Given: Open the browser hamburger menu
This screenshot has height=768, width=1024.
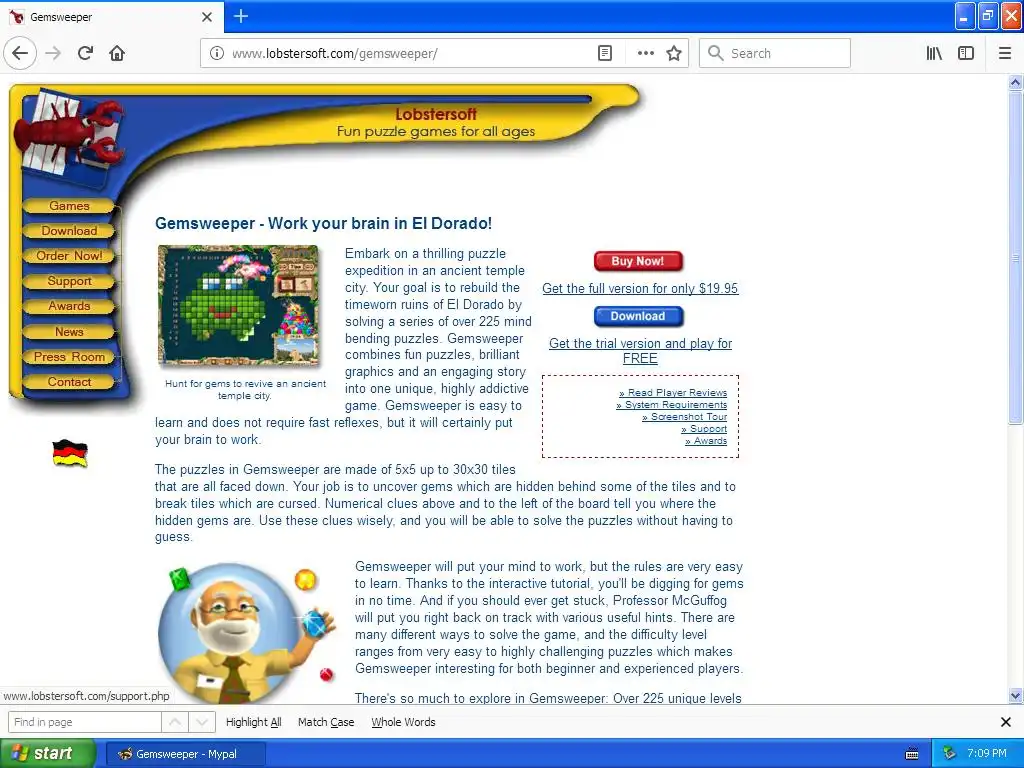Looking at the screenshot, I should click(x=1005, y=53).
